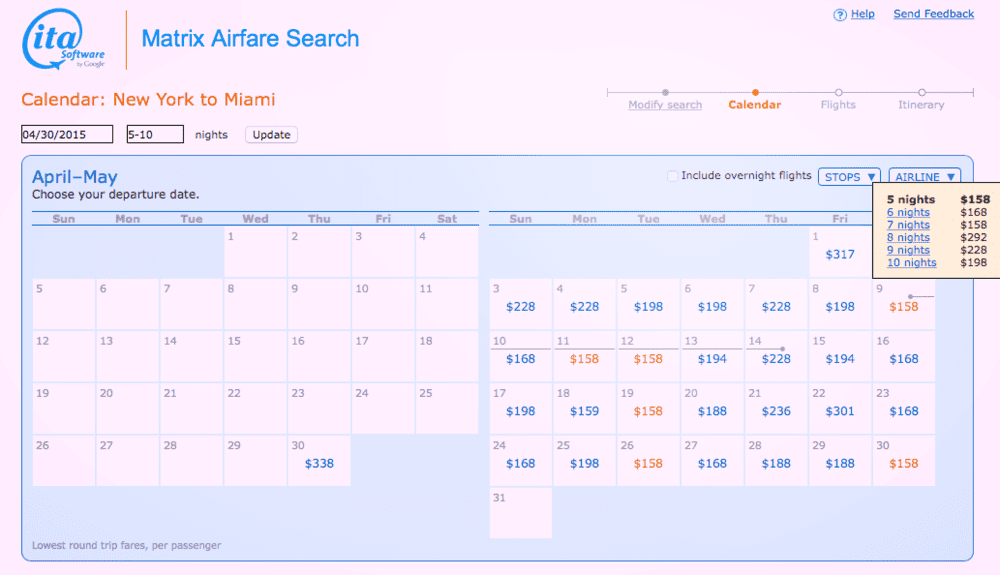Select May 27 fare $168
This screenshot has width=1000, height=575.
tap(712, 463)
